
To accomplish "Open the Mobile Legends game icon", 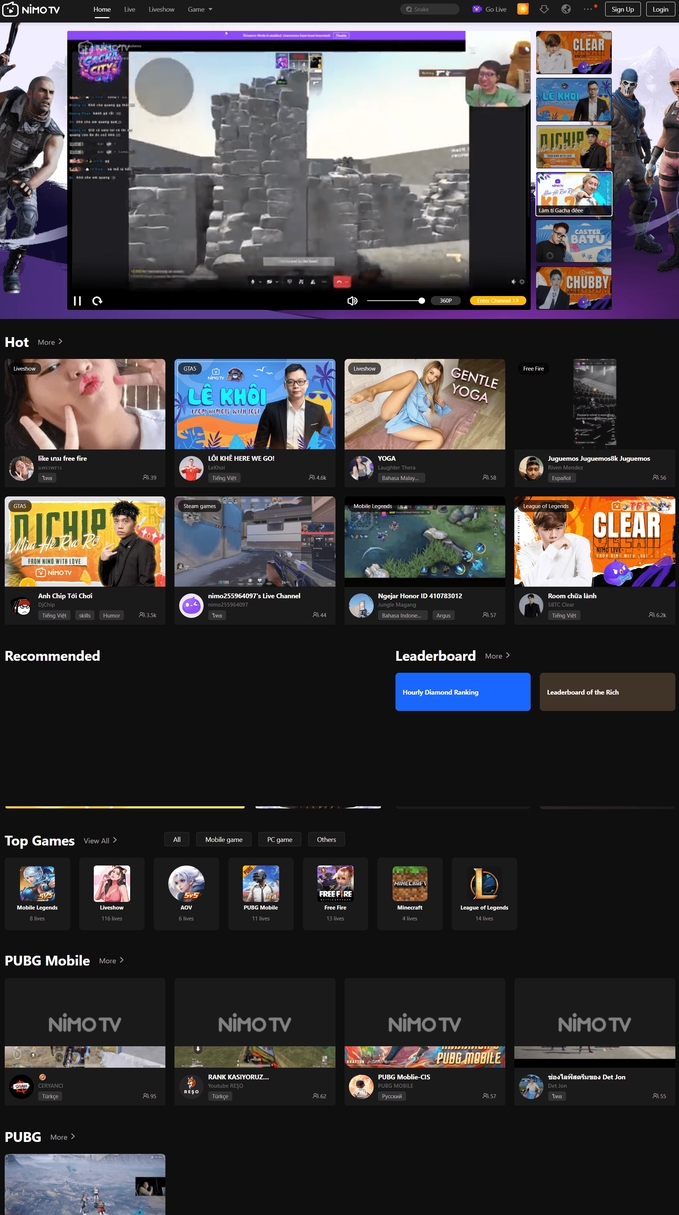I will pyautogui.click(x=37, y=884).
